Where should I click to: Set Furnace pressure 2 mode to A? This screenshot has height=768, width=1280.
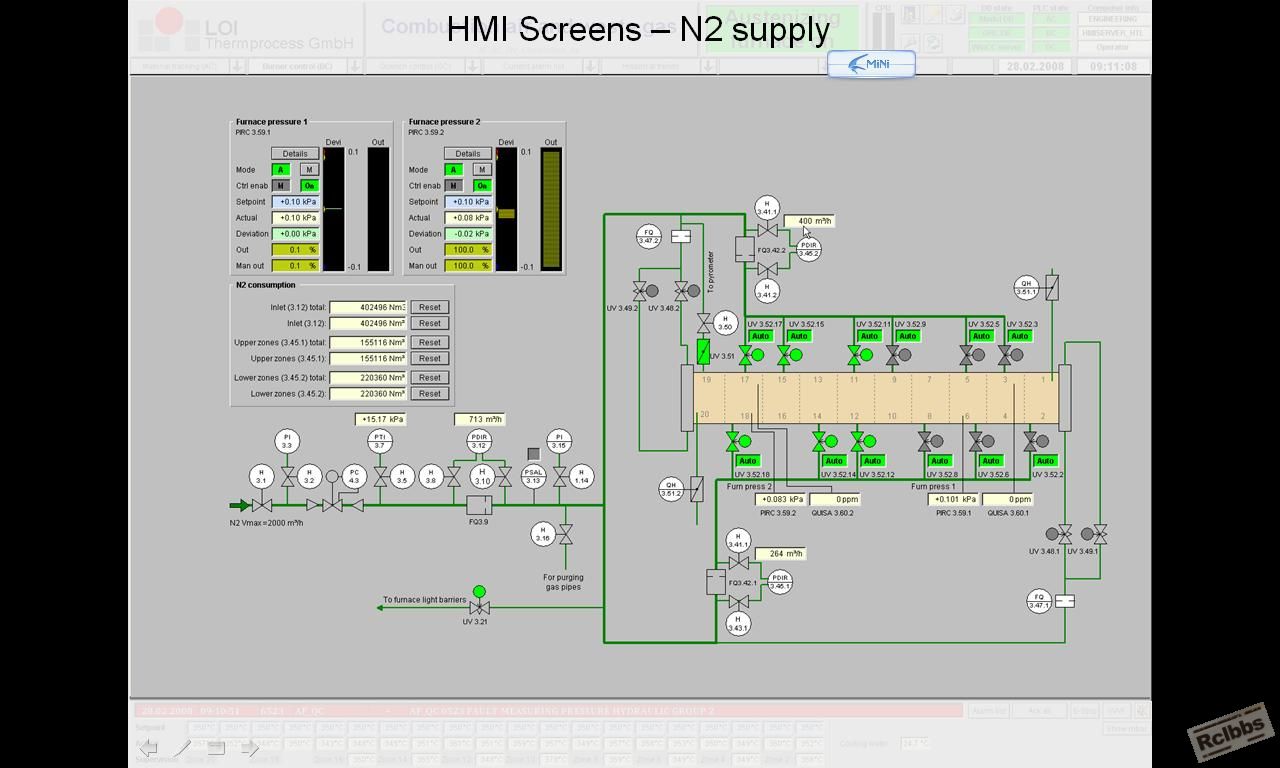[452, 170]
